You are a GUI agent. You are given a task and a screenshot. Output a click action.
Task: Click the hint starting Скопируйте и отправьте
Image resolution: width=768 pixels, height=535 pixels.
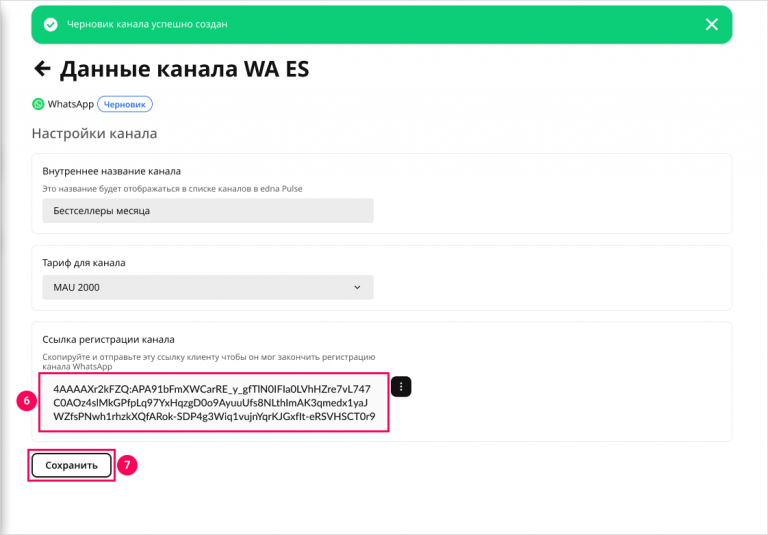(209, 362)
